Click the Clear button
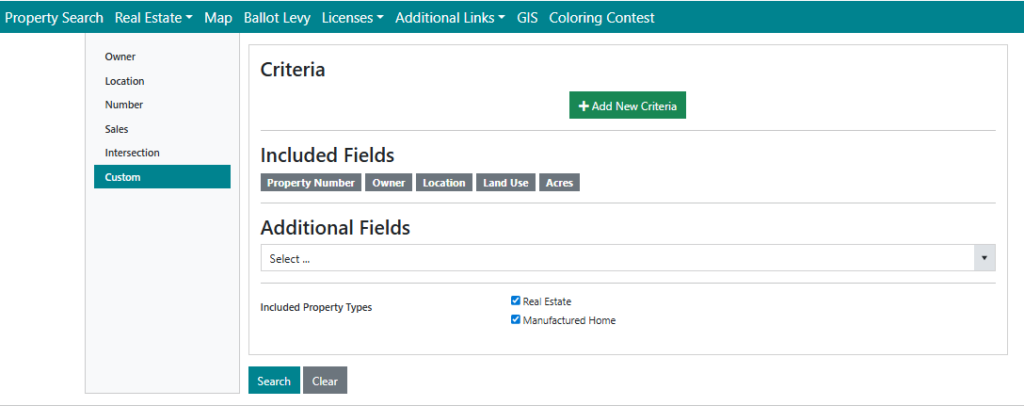Image resolution: width=1024 pixels, height=406 pixels. [x=325, y=381]
